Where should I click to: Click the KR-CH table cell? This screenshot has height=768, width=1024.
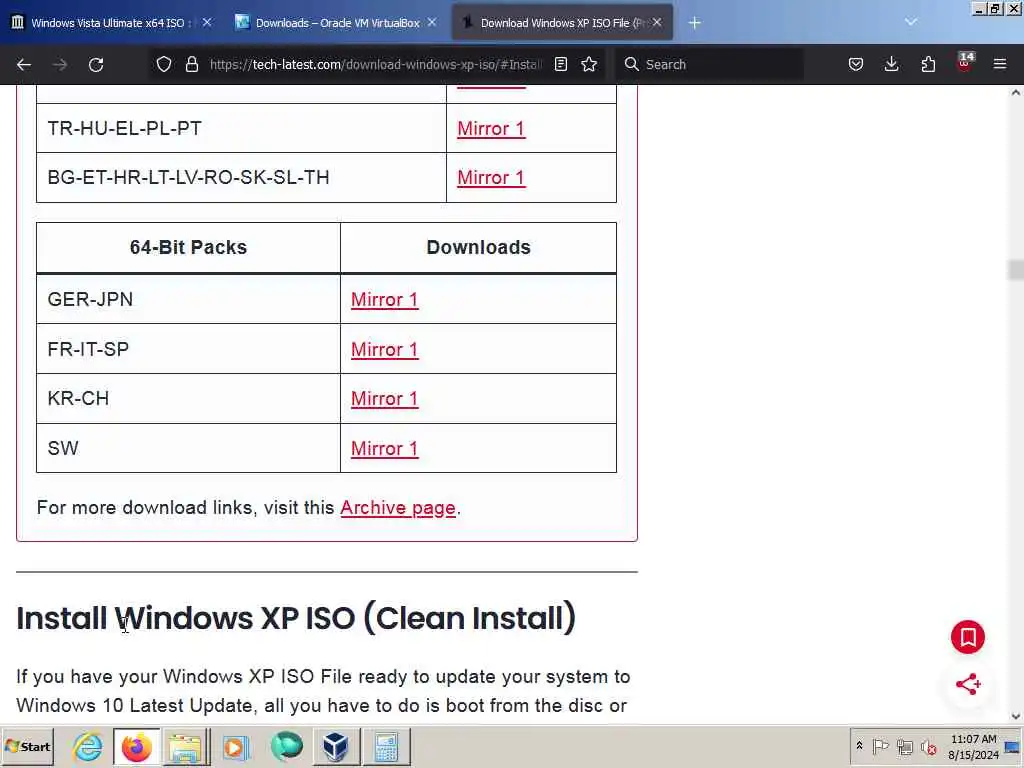pyautogui.click(x=188, y=398)
